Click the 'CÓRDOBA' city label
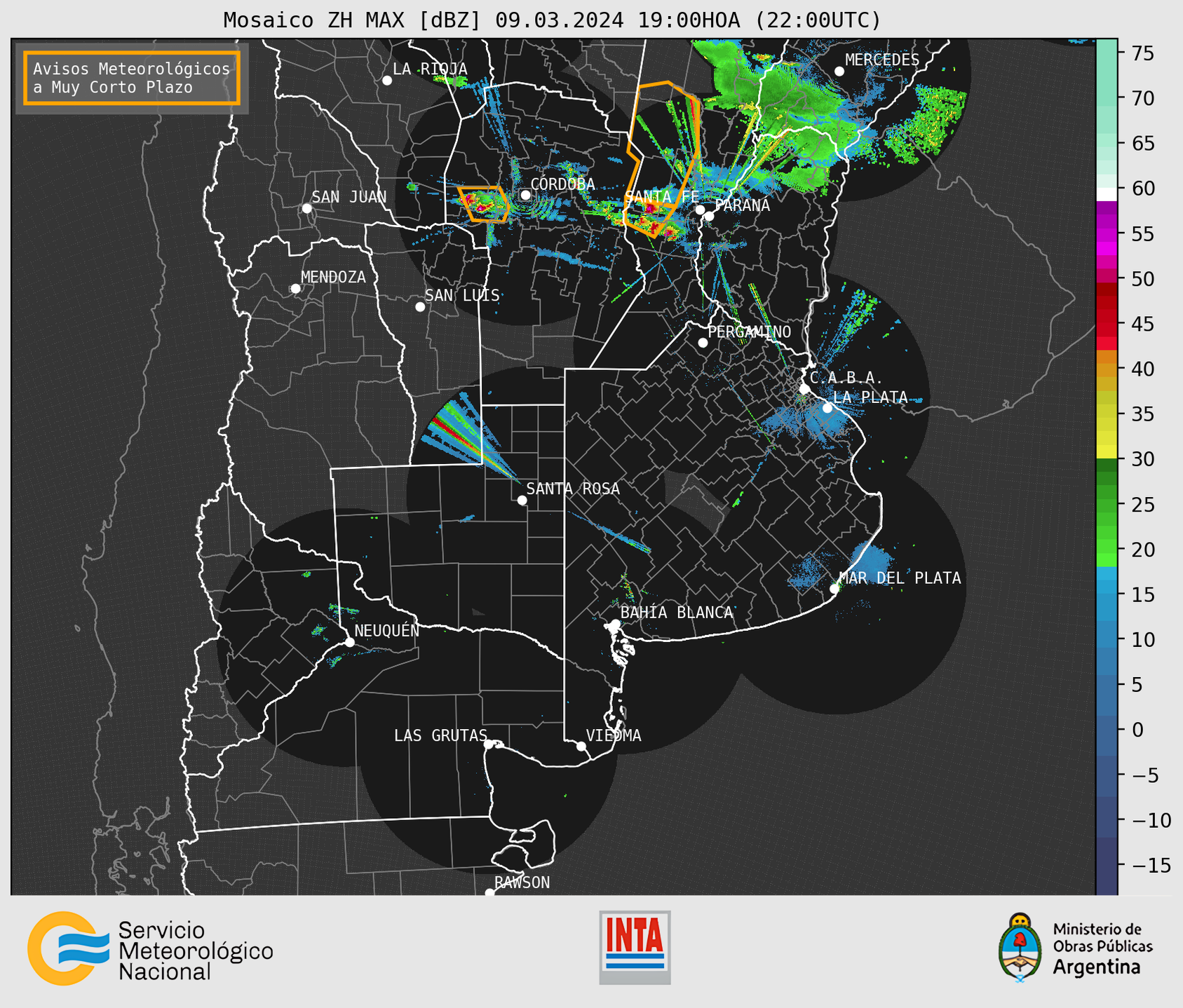 coord(562,184)
